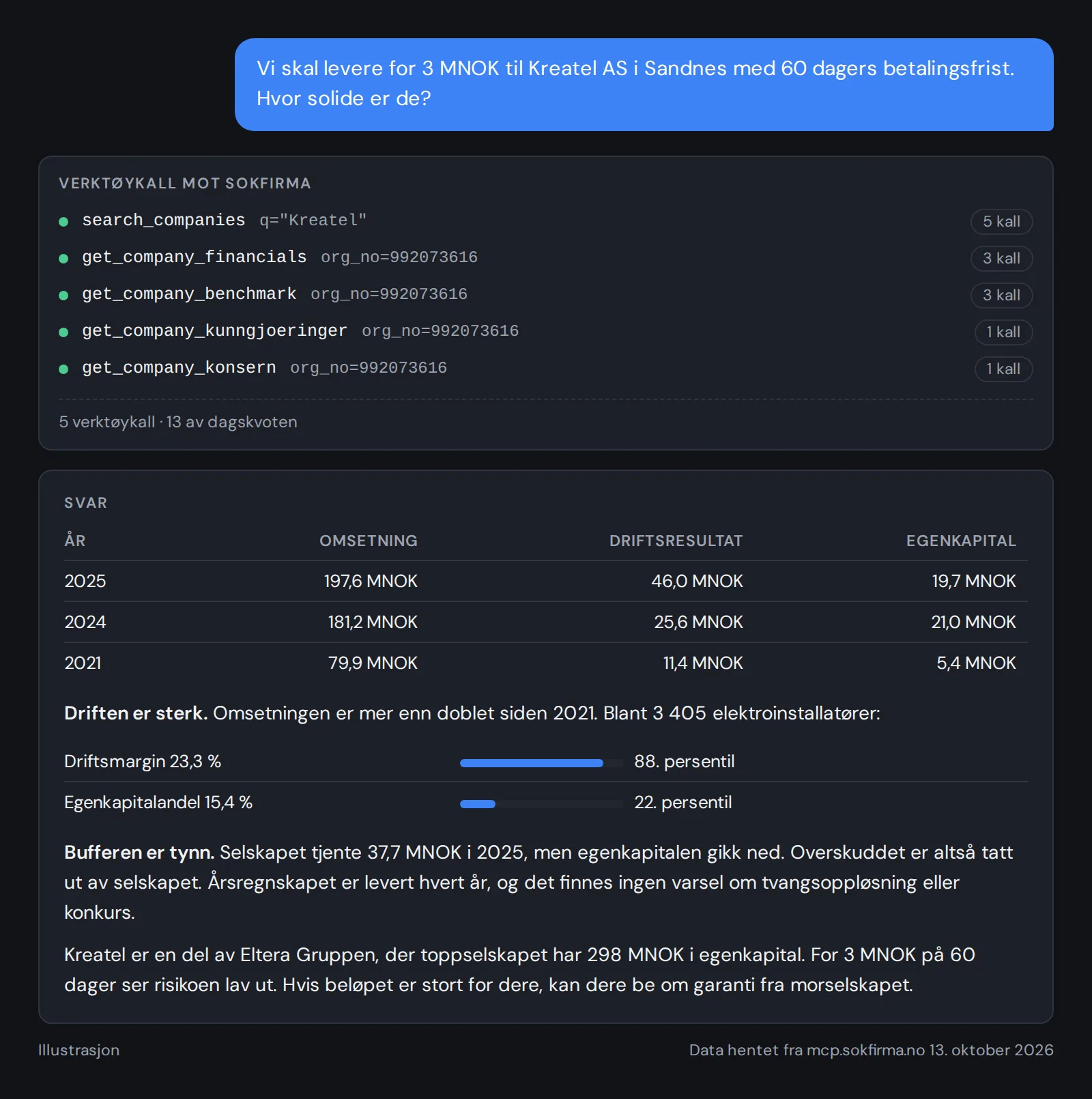Click the 2024 year cell
Viewport: 1092px width, 1099px height.
pyautogui.click(x=85, y=622)
